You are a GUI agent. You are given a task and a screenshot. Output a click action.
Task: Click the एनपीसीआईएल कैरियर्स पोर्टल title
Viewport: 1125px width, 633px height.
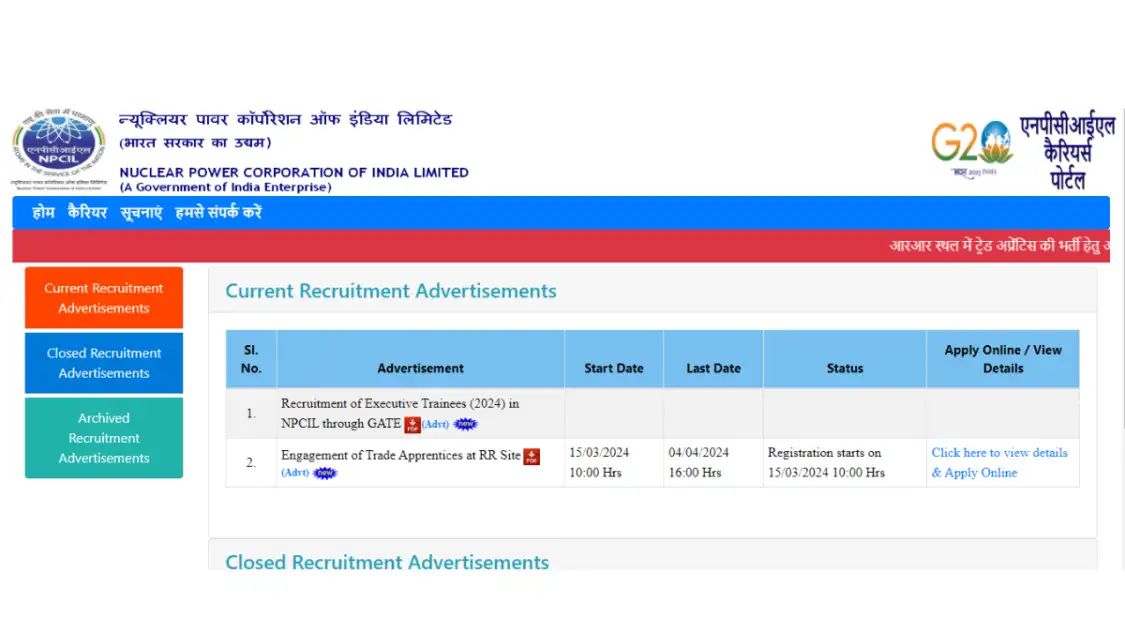(1066, 152)
